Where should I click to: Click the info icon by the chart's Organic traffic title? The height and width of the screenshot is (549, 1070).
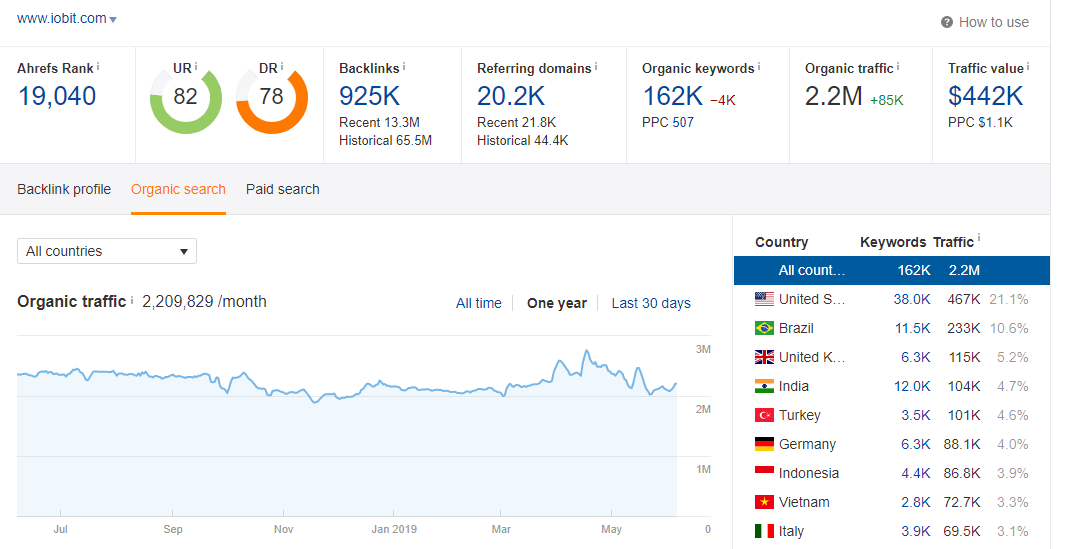click(x=132, y=299)
